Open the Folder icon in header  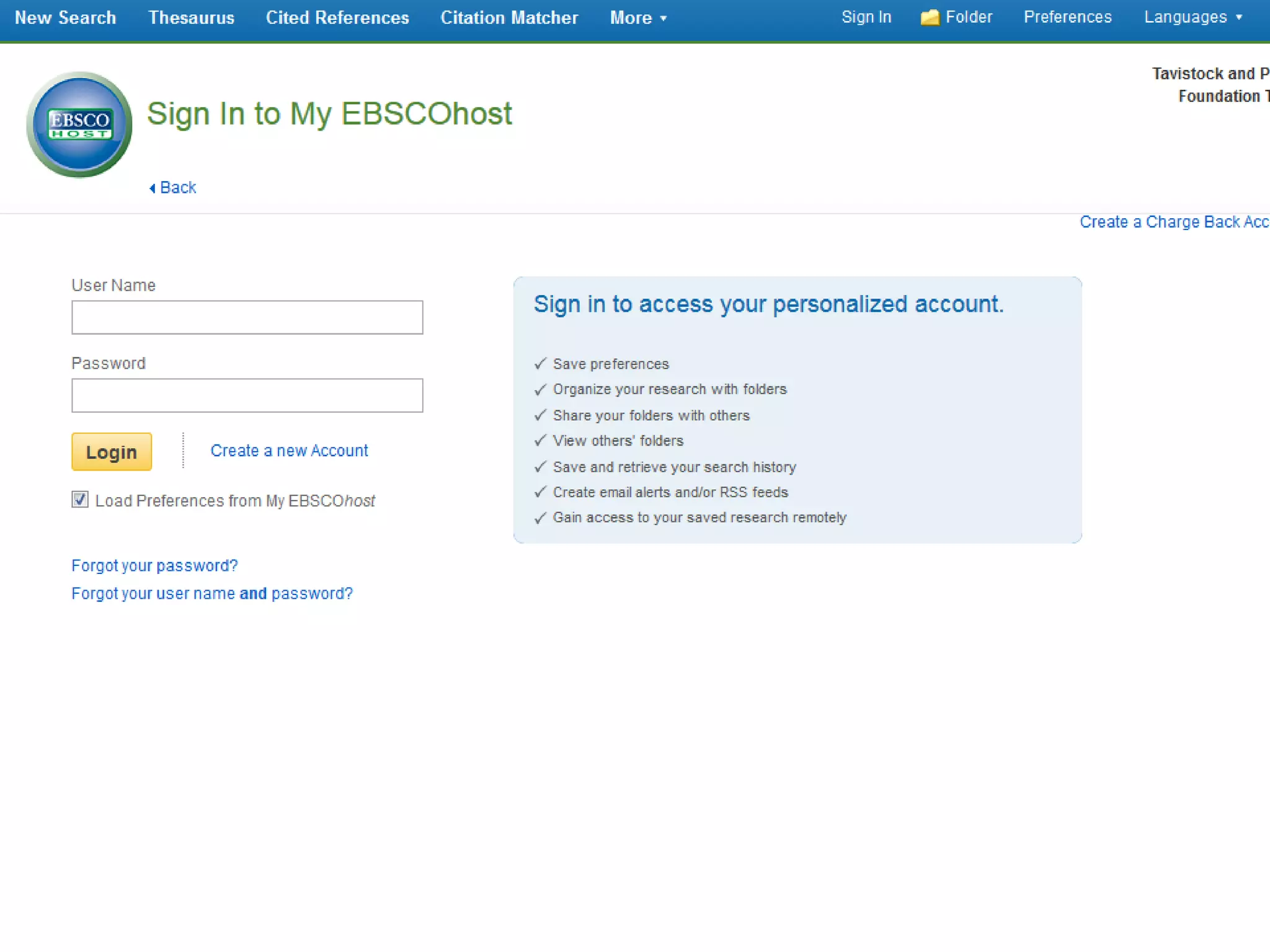pyautogui.click(x=930, y=17)
